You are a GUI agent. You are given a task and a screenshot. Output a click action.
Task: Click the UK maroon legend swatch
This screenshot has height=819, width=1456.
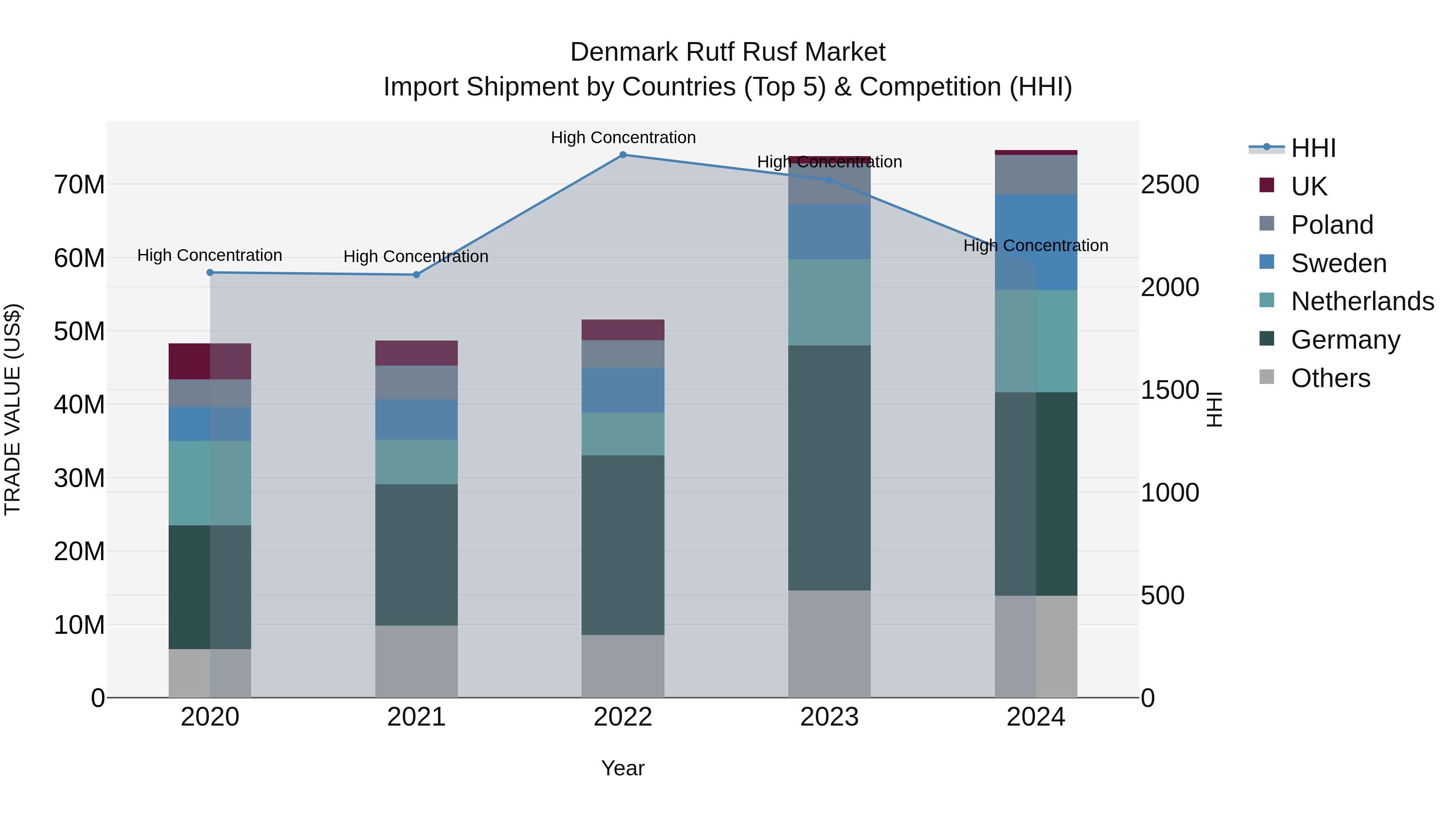[1267, 185]
